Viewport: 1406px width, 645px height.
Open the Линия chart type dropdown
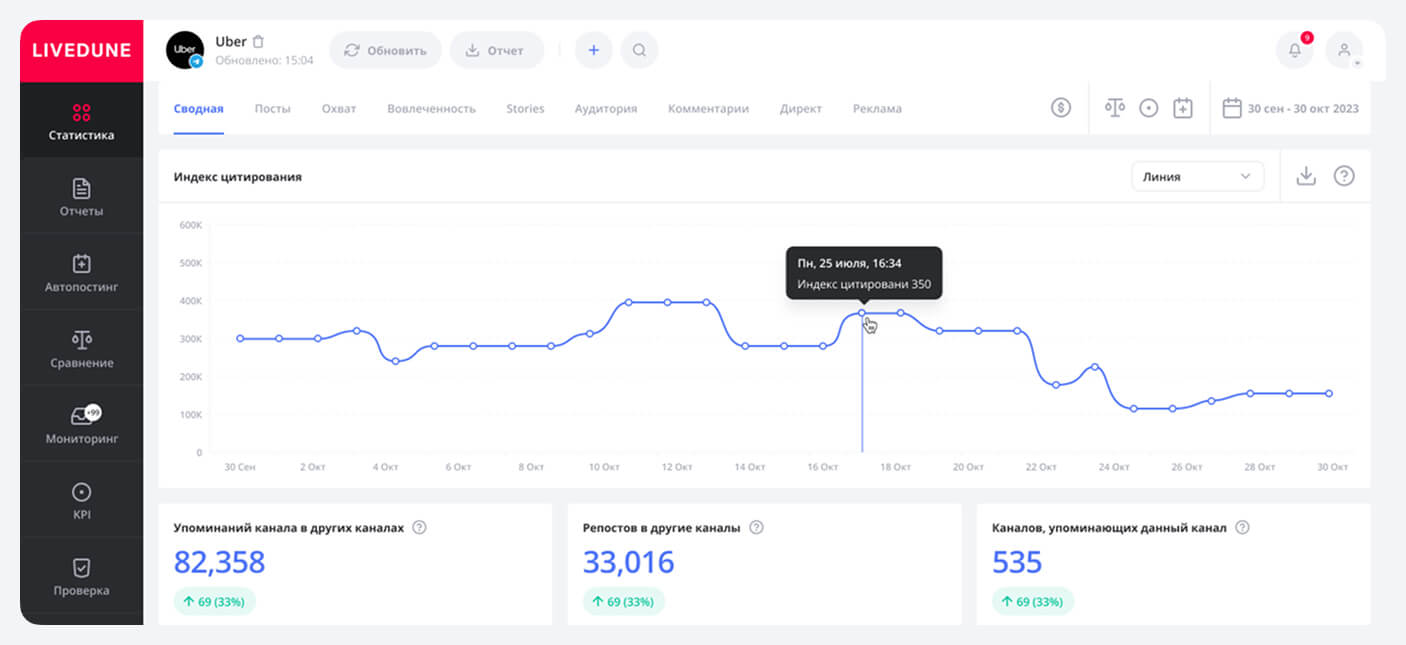pyautogui.click(x=1197, y=177)
